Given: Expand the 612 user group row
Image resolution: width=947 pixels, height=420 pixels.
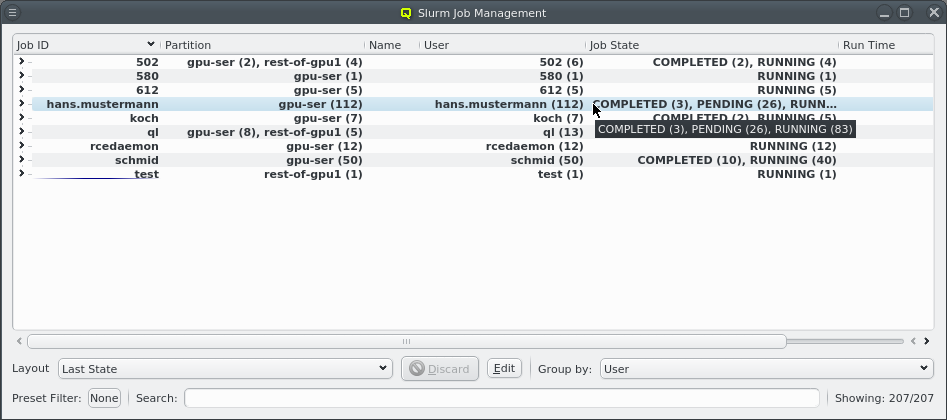Looking at the screenshot, I should pos(22,89).
